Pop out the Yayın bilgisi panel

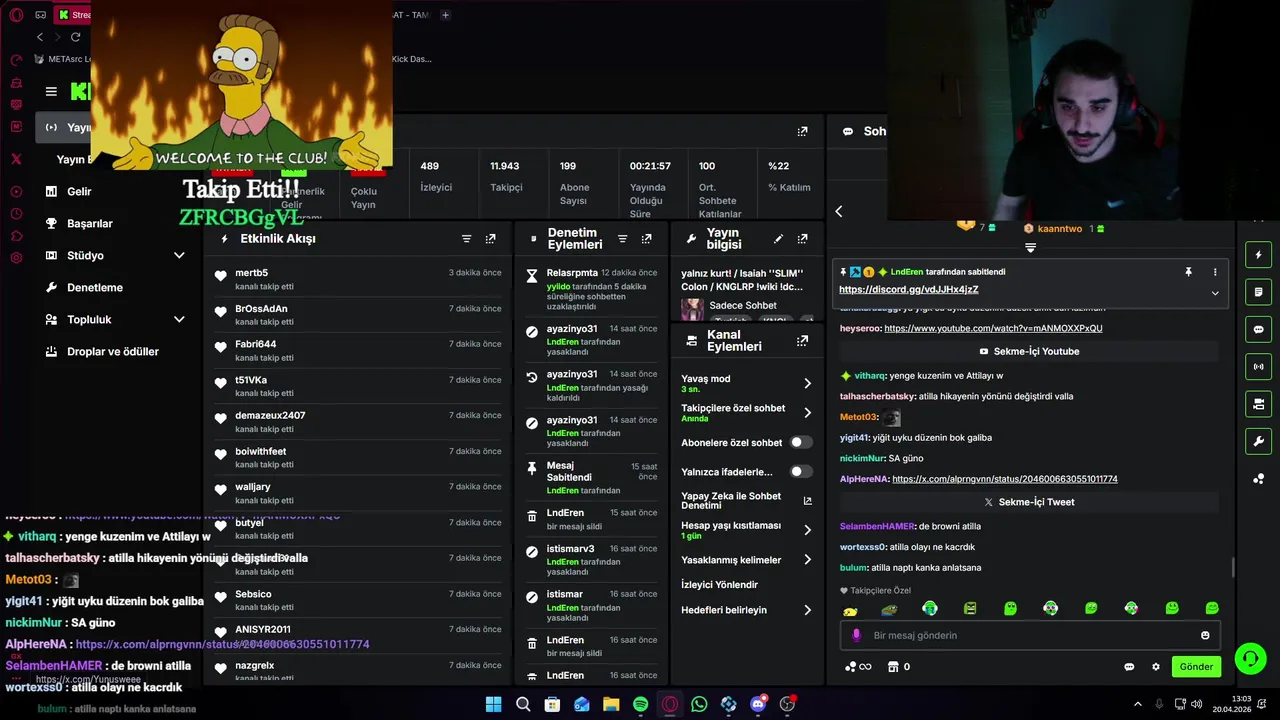[x=802, y=239]
